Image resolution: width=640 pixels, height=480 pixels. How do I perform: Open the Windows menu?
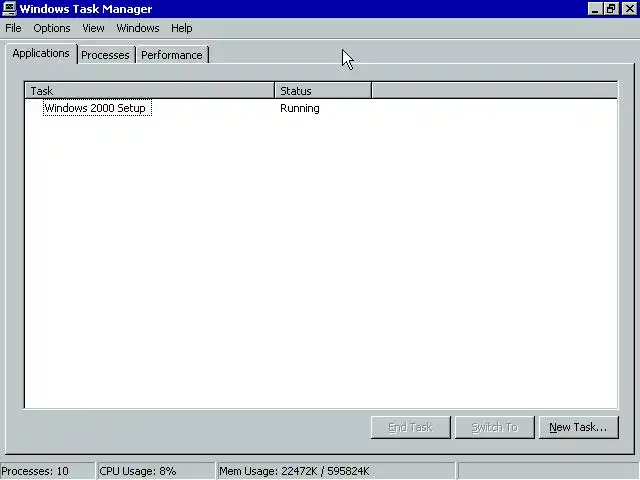[x=138, y=28]
